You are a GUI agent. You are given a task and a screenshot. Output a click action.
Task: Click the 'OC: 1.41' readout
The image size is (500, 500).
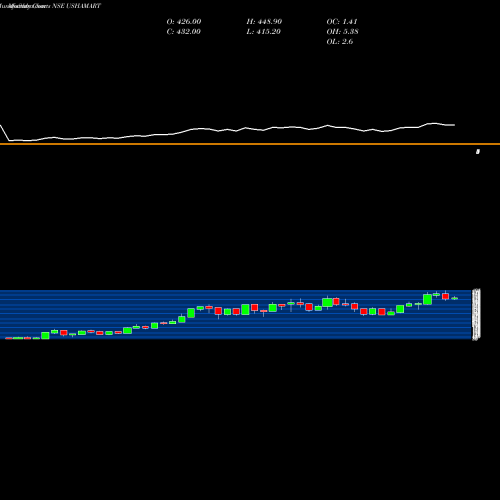342,21
